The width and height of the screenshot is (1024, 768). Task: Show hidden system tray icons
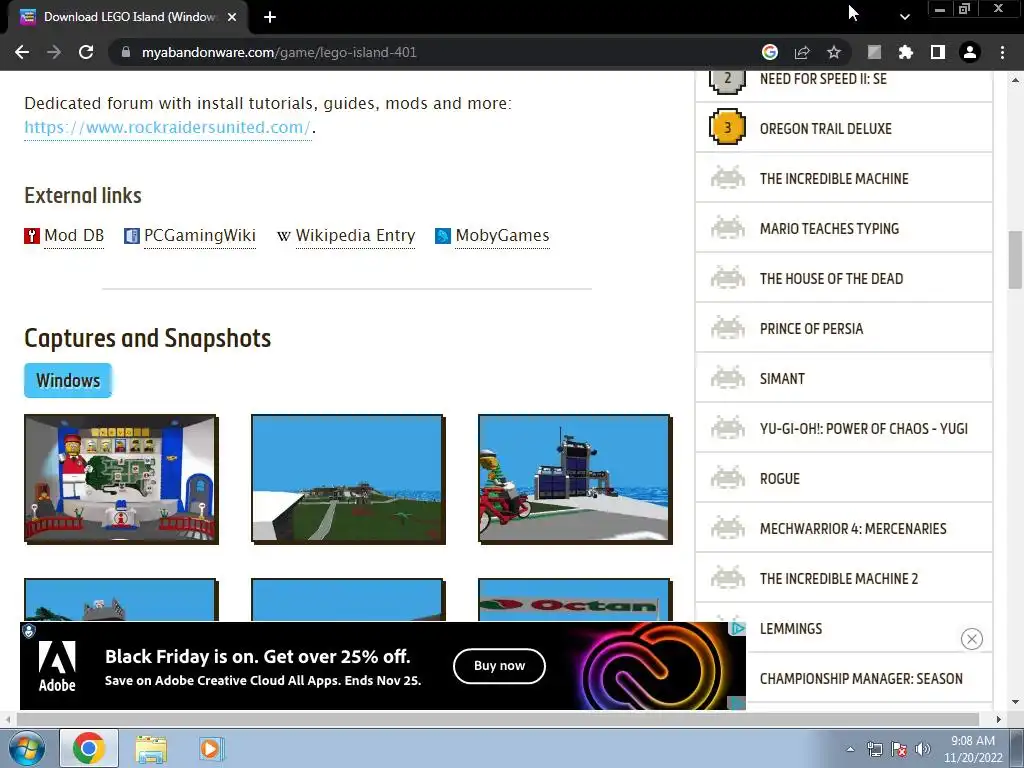(x=850, y=749)
